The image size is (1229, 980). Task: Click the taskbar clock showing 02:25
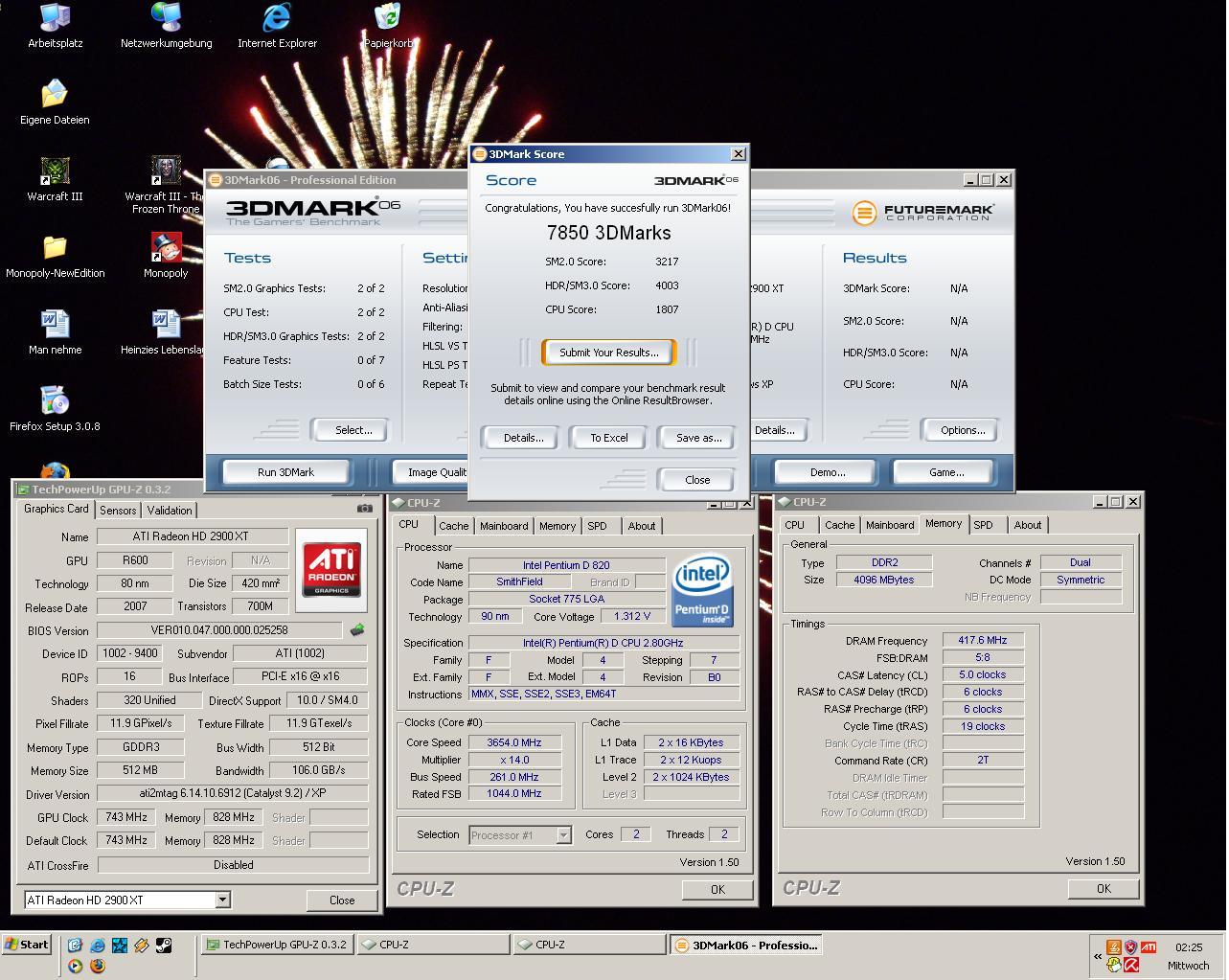(x=1189, y=947)
